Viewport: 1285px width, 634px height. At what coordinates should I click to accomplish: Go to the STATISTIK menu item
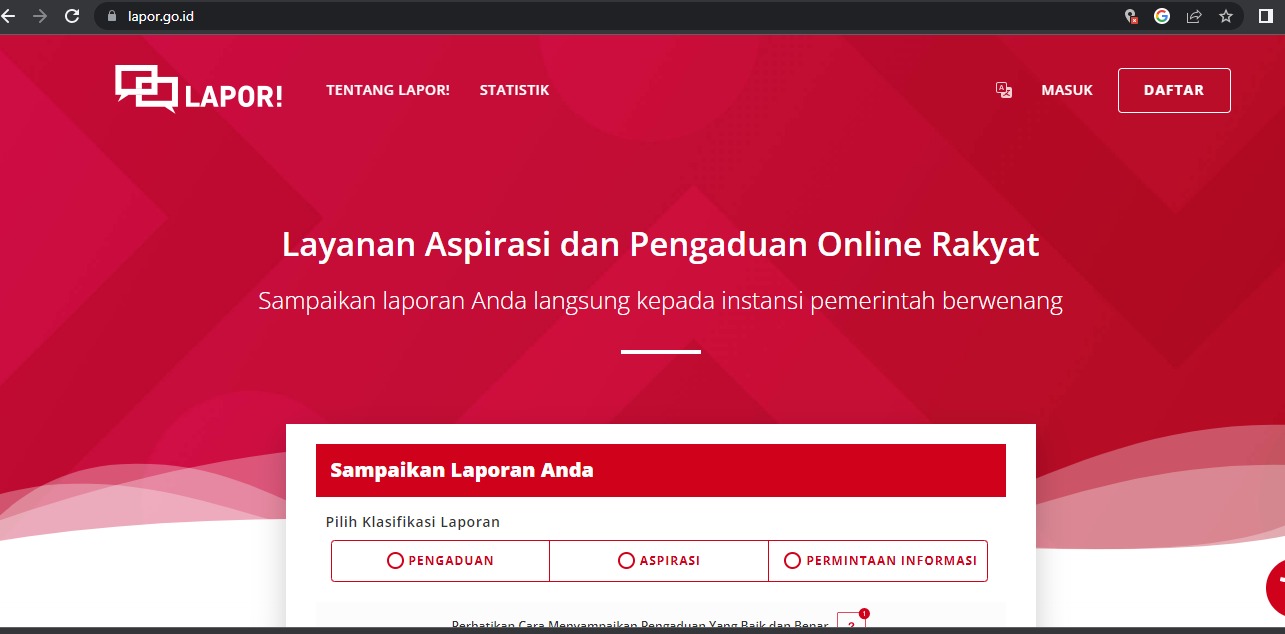click(x=514, y=90)
